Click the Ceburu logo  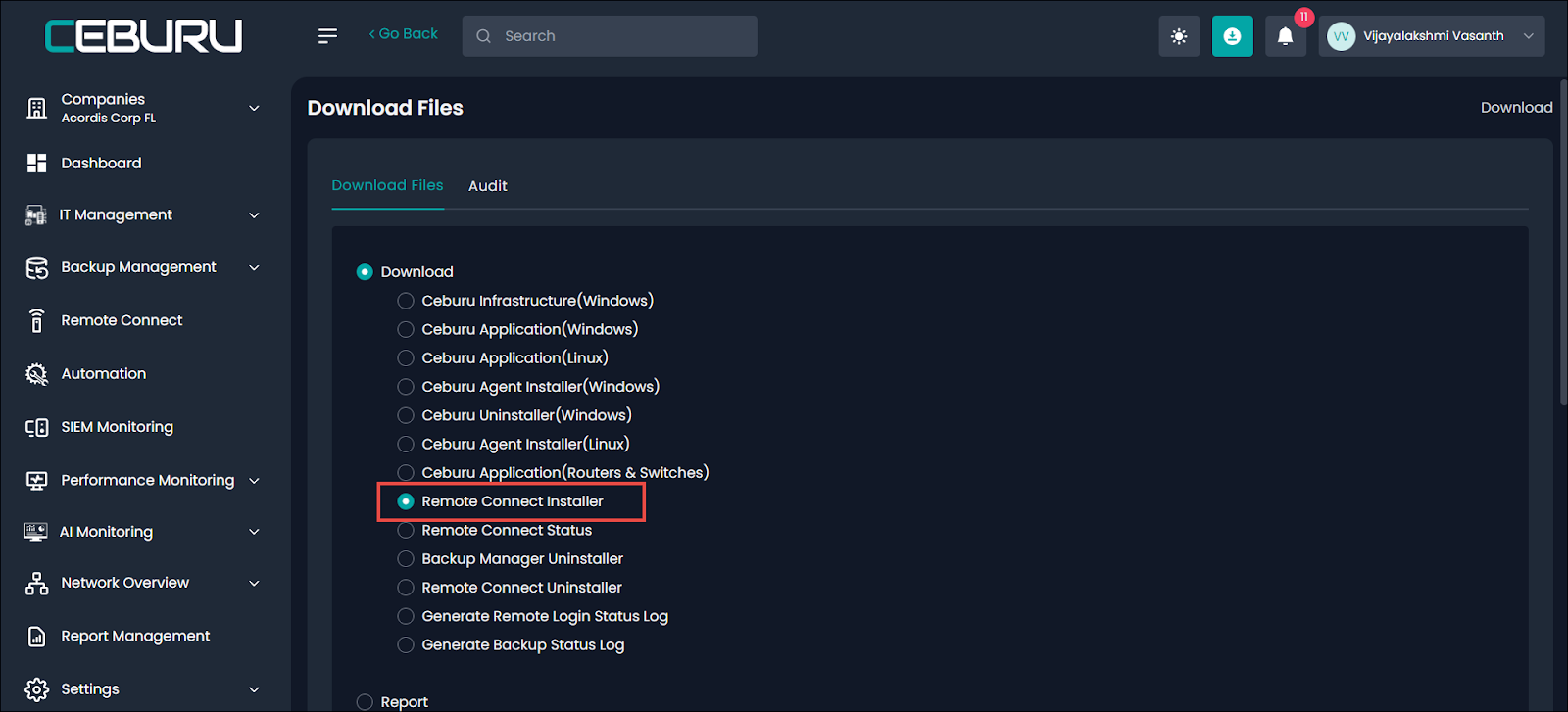tap(143, 36)
